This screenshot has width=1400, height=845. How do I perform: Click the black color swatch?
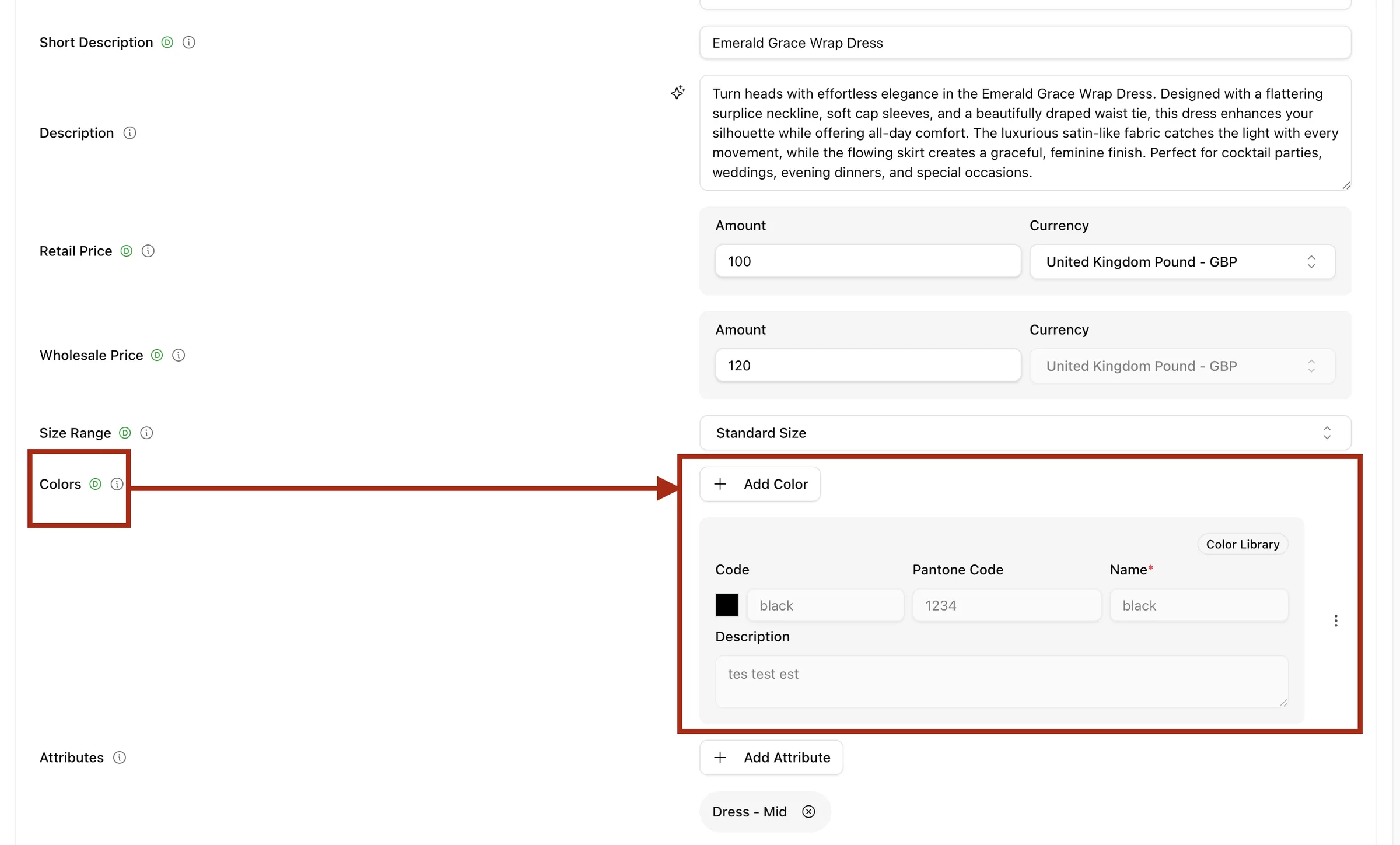(x=727, y=605)
